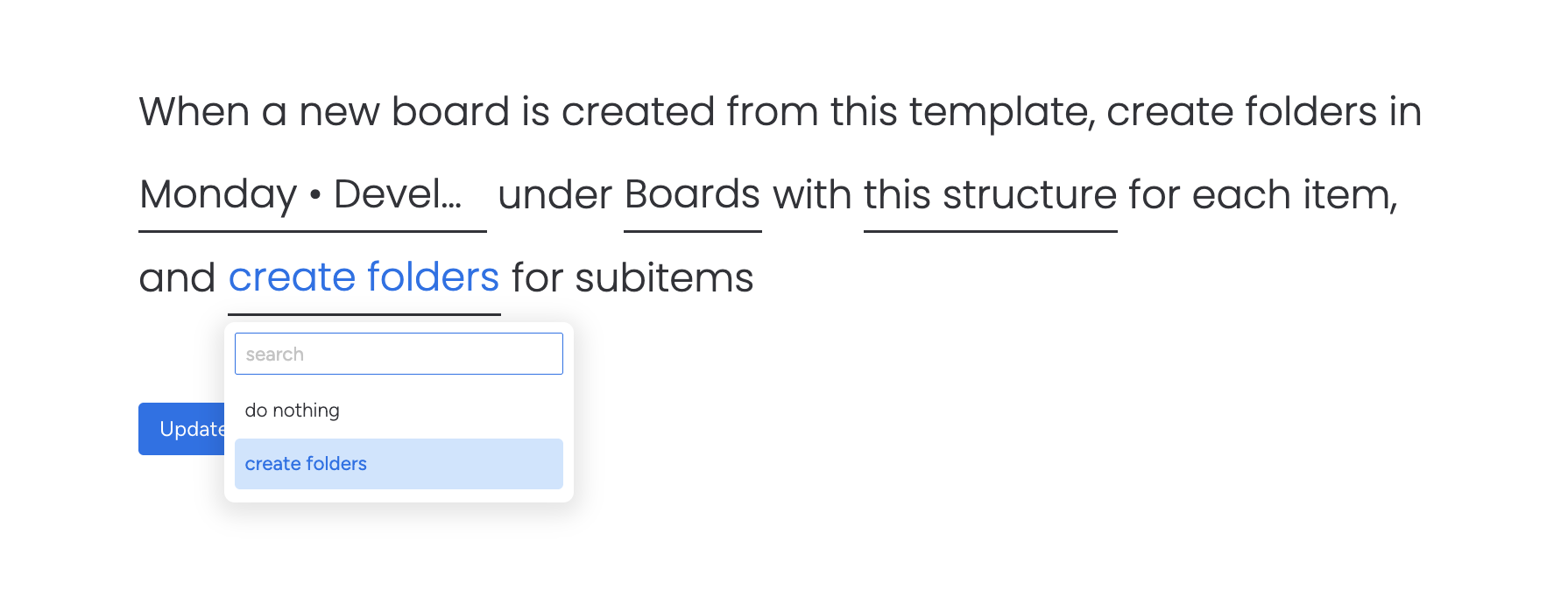Change the parent folder from "Boards"
Screen dimensions: 1568x590
(x=692, y=195)
